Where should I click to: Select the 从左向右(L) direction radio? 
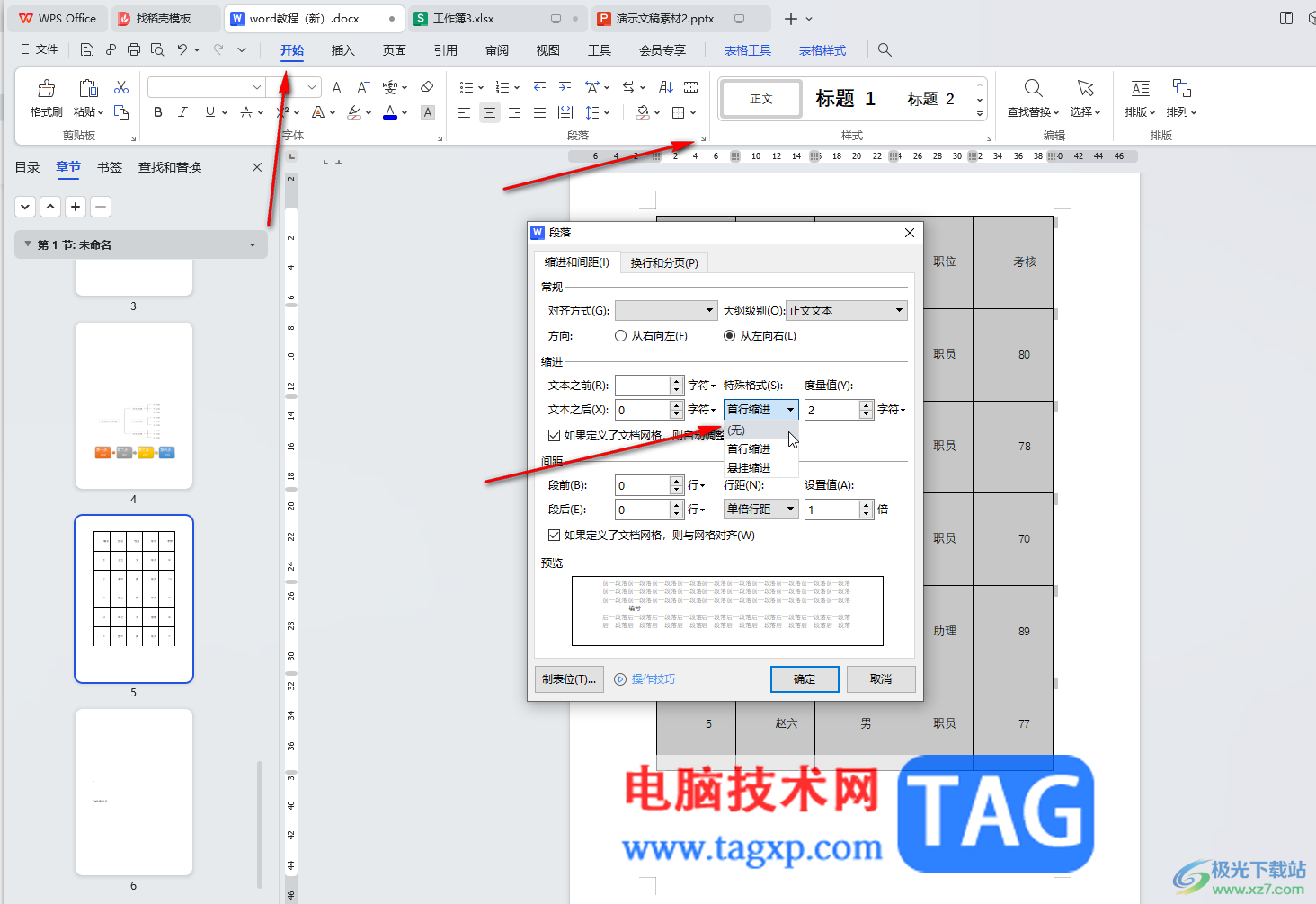tap(729, 336)
